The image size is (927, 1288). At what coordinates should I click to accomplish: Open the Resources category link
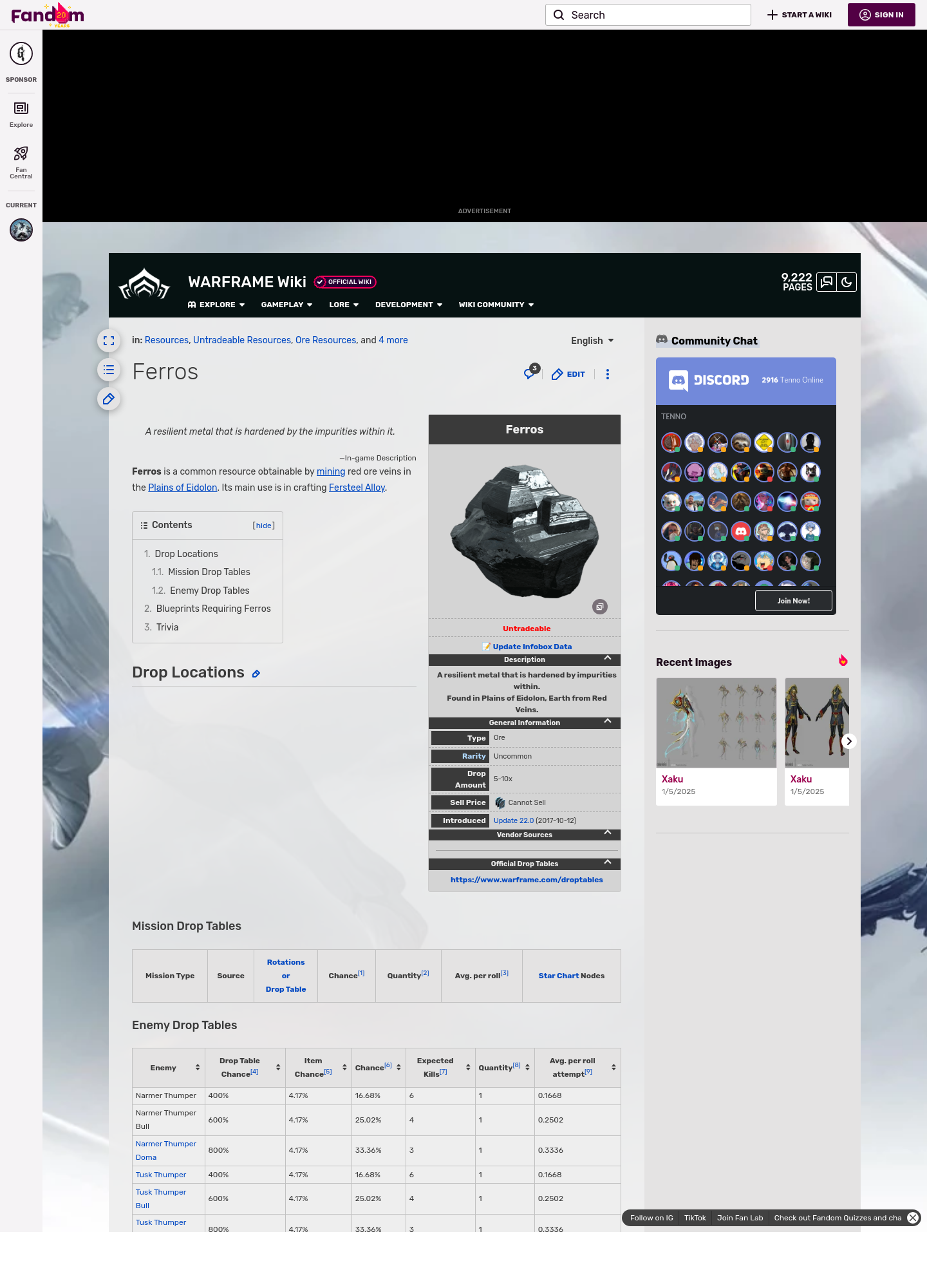[167, 340]
